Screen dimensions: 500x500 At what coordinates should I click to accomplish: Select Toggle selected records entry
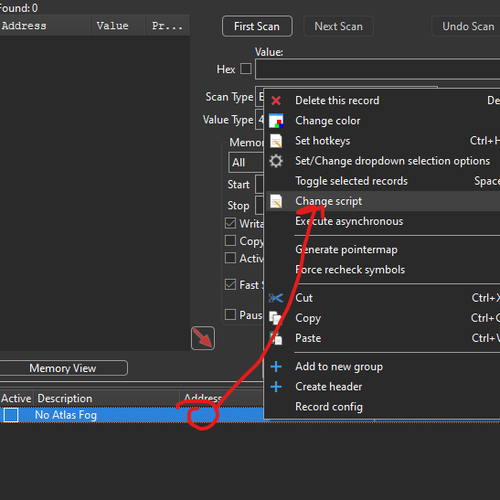383,181
